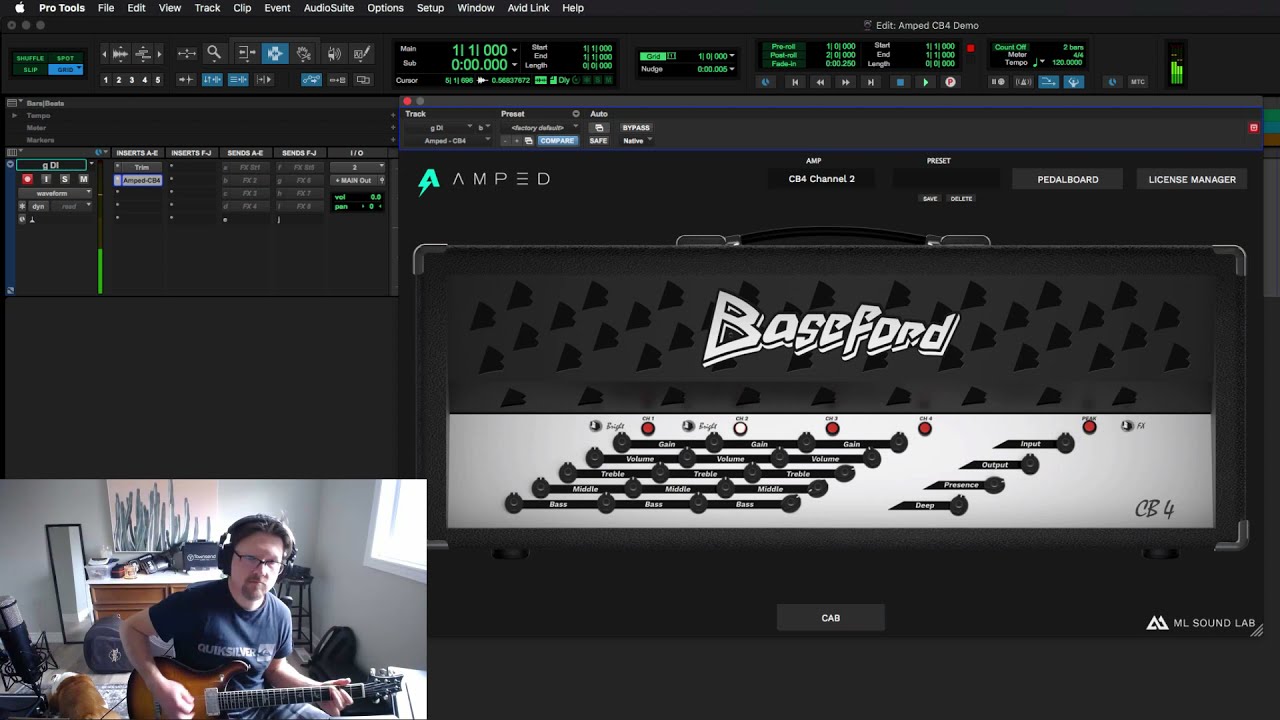Open the Main counter format dropdown
The height and width of the screenshot is (720, 1280).
pyautogui.click(x=515, y=50)
